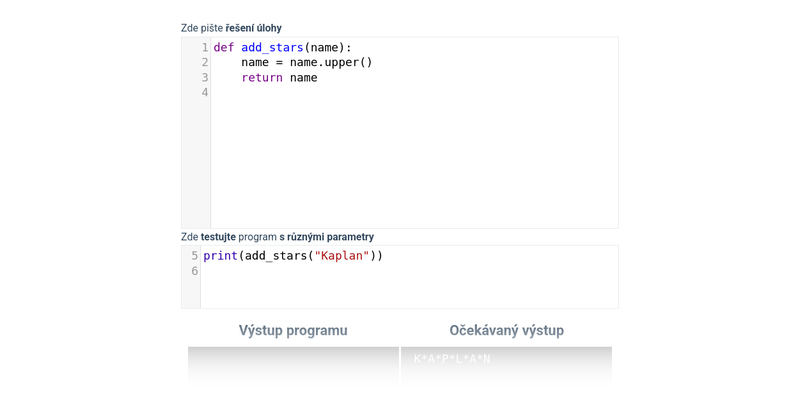Click the 'return' keyword in line 3
The height and width of the screenshot is (400, 800).
click(262, 78)
